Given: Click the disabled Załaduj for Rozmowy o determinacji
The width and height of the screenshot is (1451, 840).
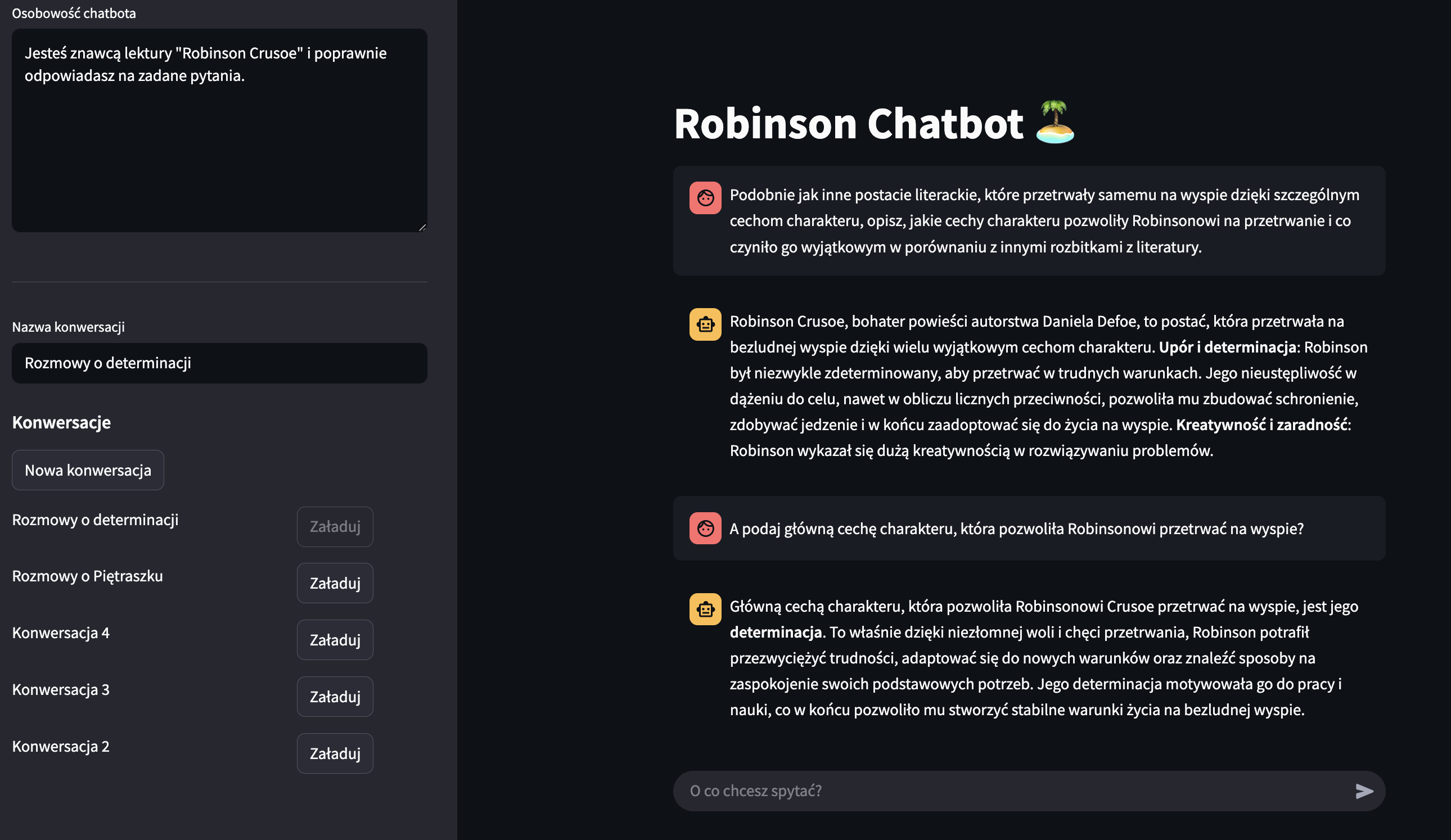Looking at the screenshot, I should (335, 526).
